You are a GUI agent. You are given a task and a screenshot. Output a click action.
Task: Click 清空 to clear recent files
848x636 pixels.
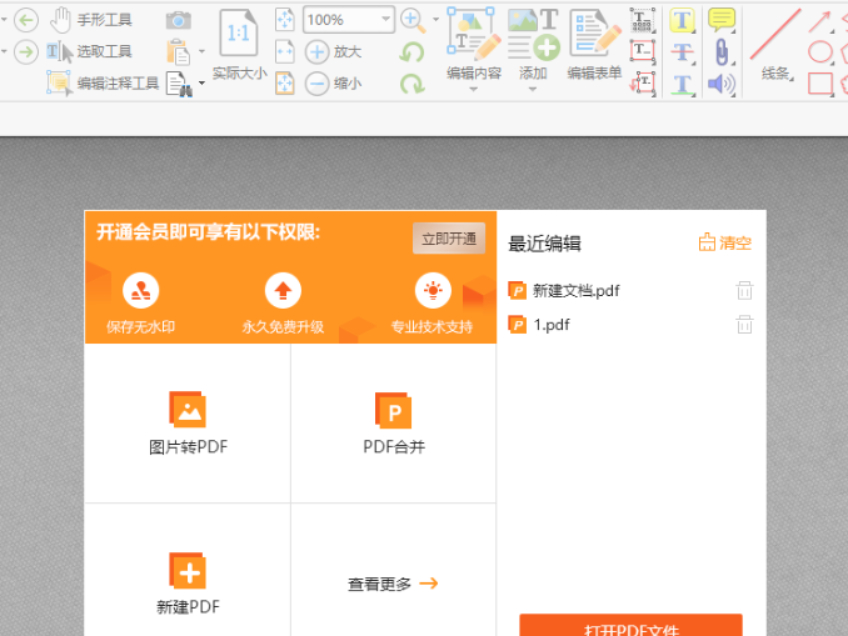click(725, 243)
